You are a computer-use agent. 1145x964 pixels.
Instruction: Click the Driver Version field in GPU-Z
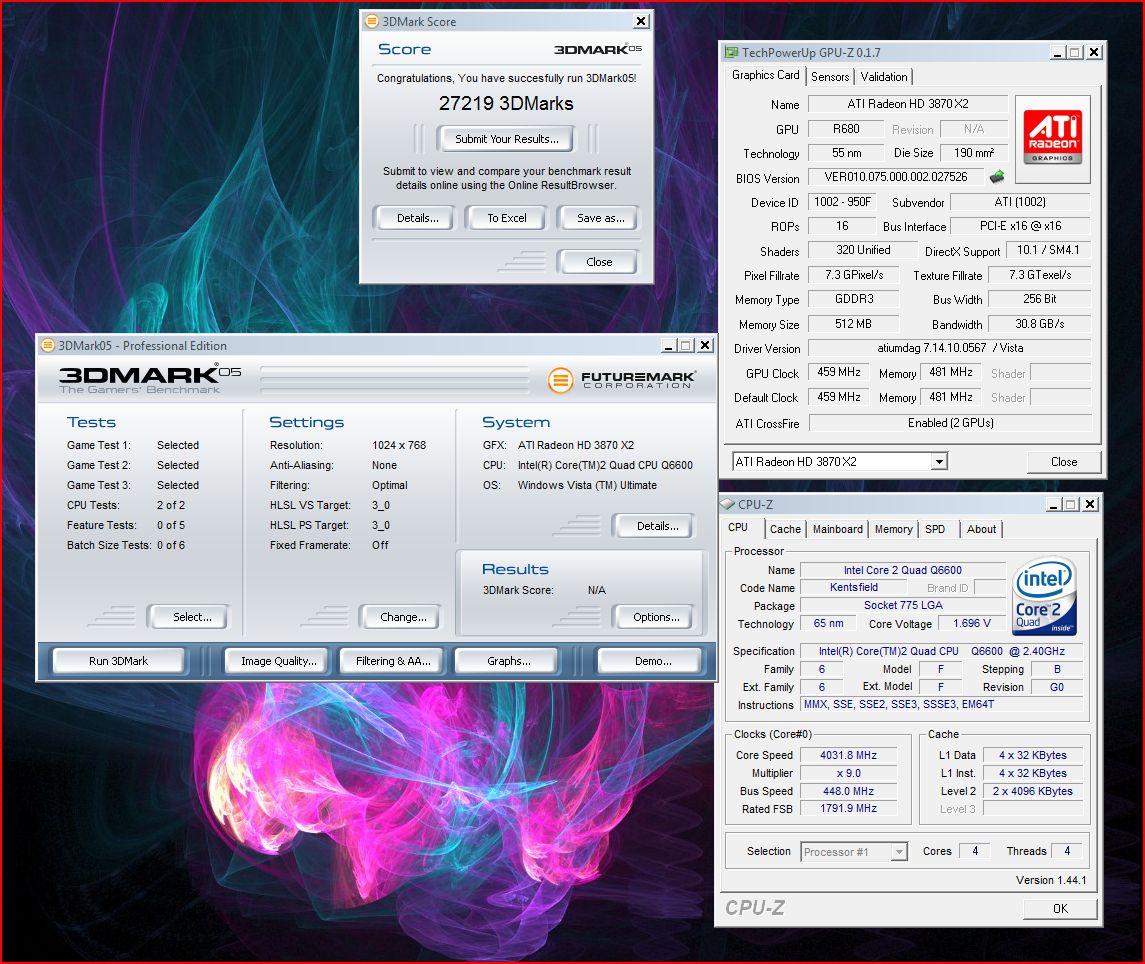click(x=949, y=348)
